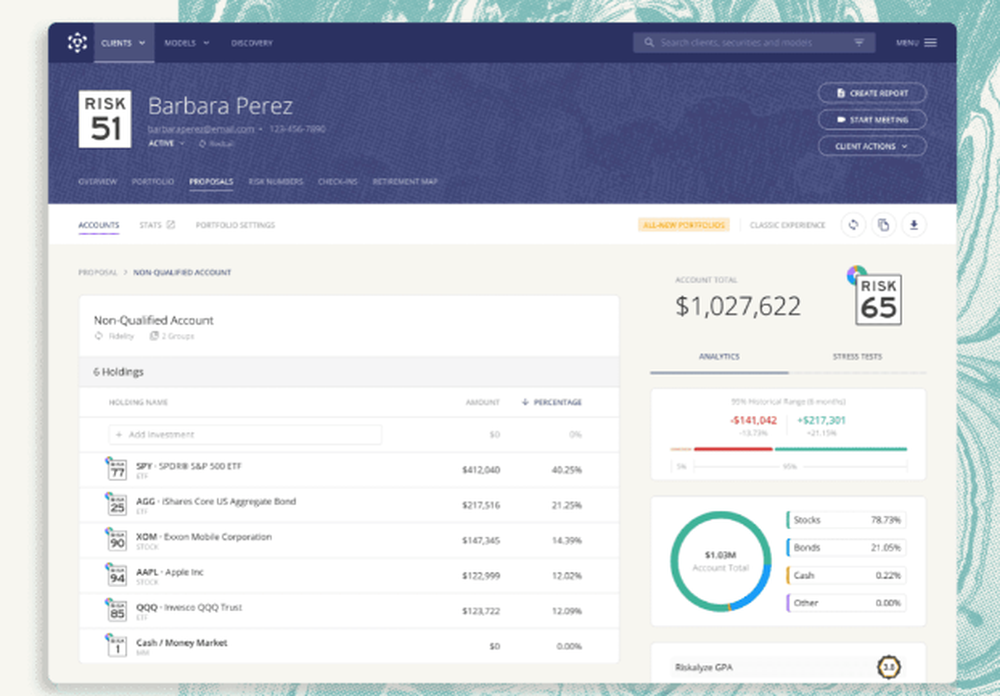Click the Create Report button

(x=872, y=93)
